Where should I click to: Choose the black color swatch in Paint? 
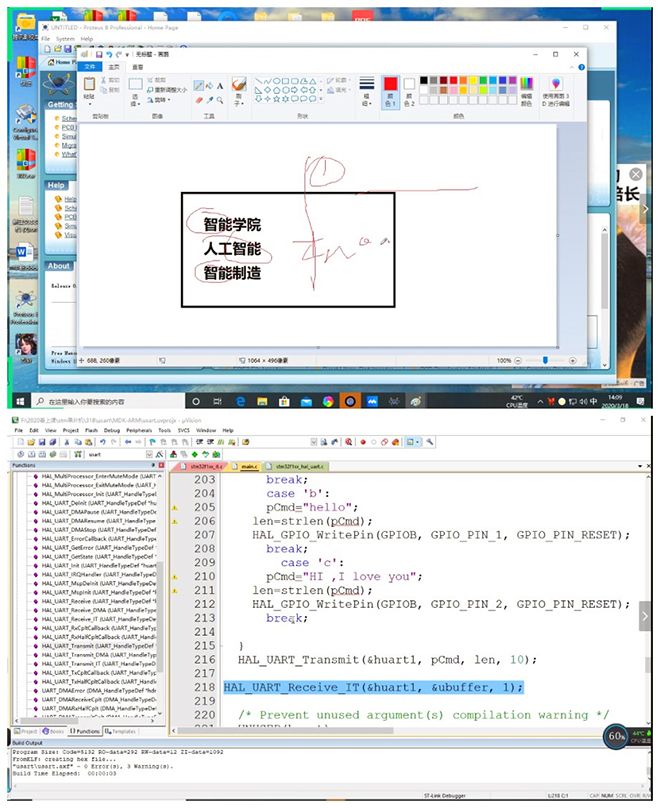[x=424, y=80]
